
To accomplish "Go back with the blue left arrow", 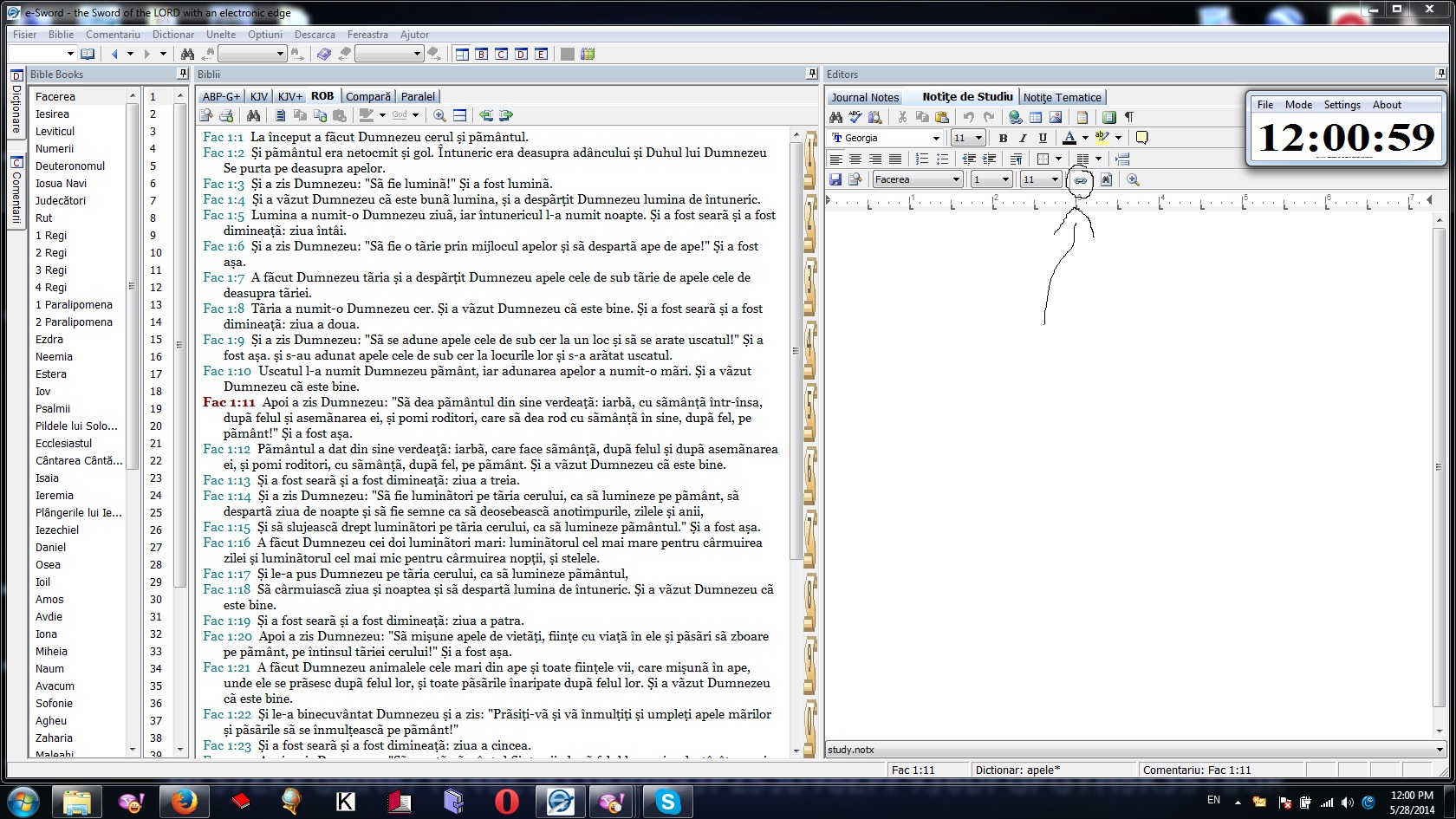I will (114, 54).
